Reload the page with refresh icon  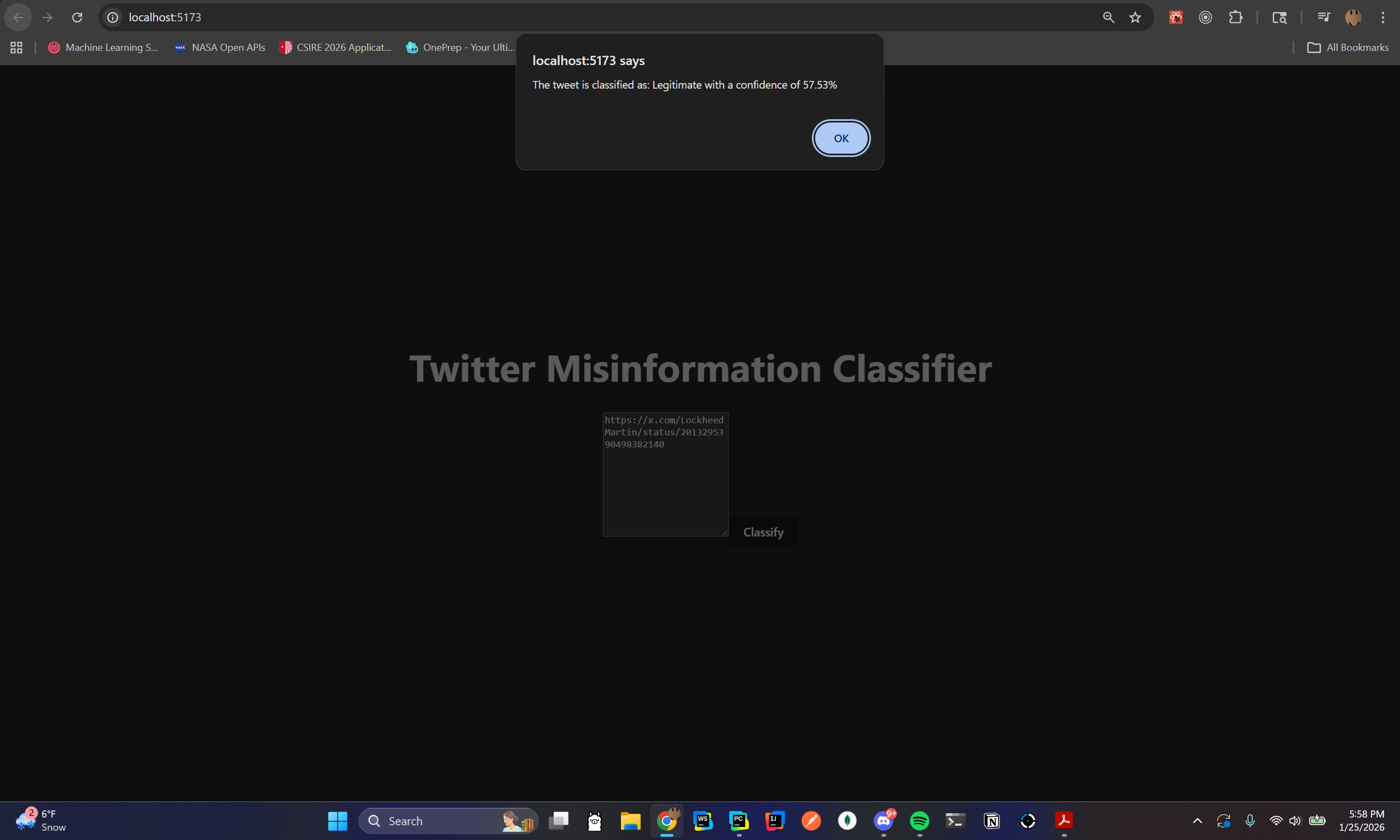pos(77,17)
